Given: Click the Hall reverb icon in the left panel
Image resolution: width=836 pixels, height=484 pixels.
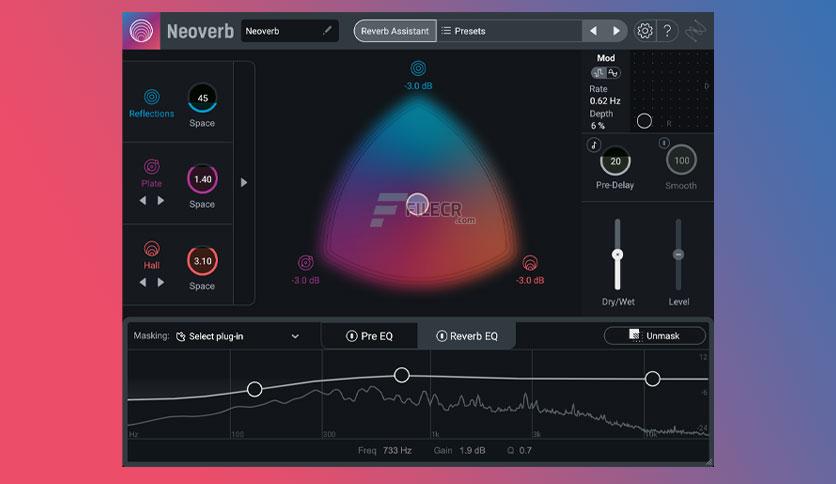Looking at the screenshot, I should coord(151,248).
